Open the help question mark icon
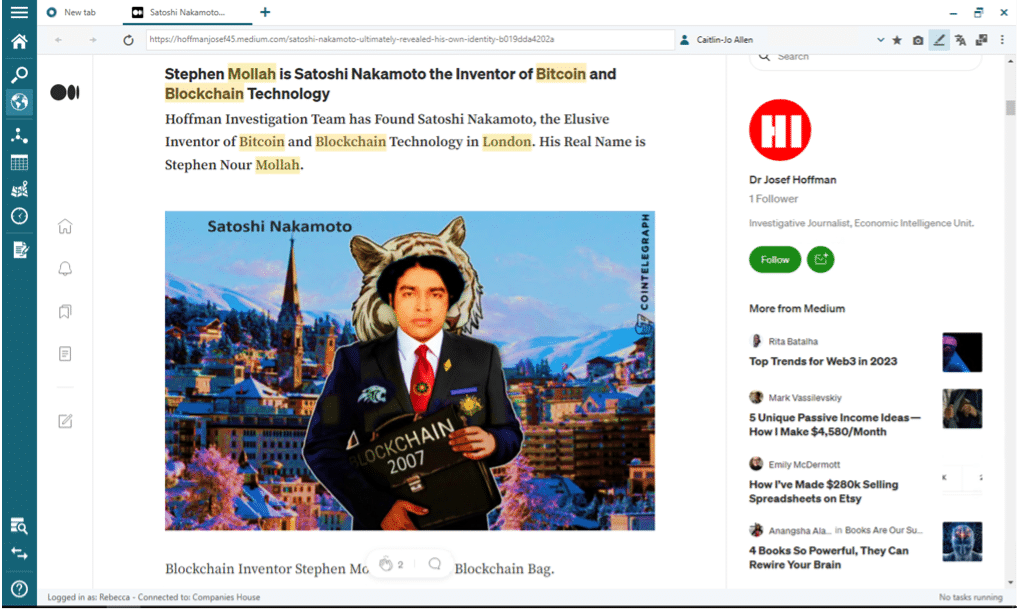1020x614 pixels. click(19, 589)
